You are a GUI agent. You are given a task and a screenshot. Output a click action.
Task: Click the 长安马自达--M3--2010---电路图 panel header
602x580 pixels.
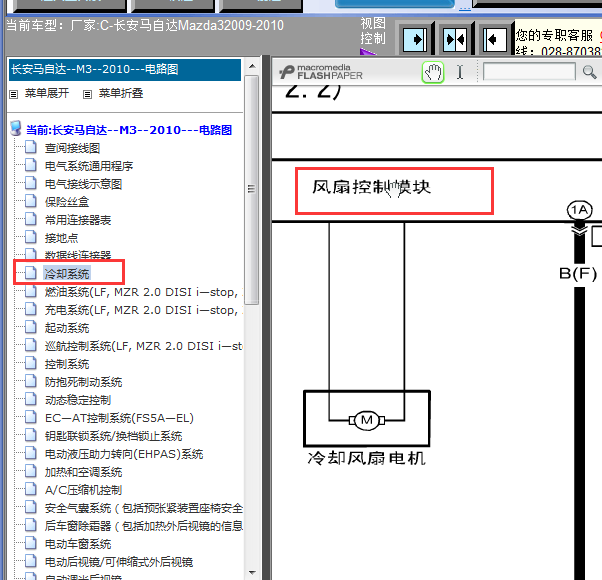point(125,69)
